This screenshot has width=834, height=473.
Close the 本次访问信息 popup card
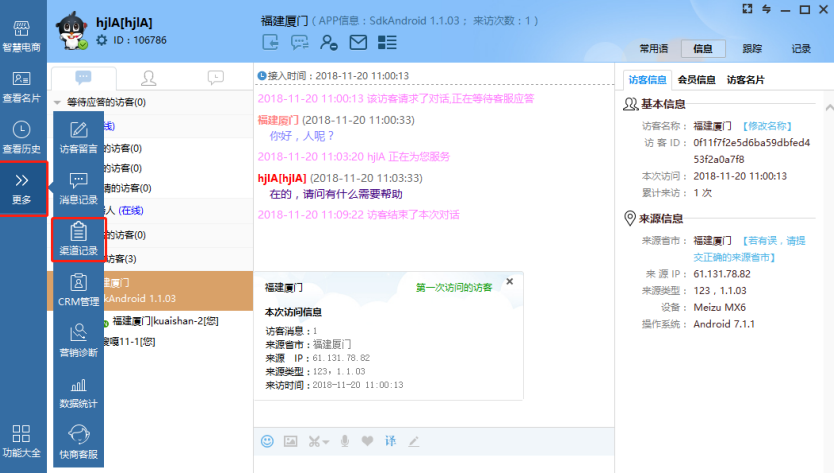coord(510,281)
